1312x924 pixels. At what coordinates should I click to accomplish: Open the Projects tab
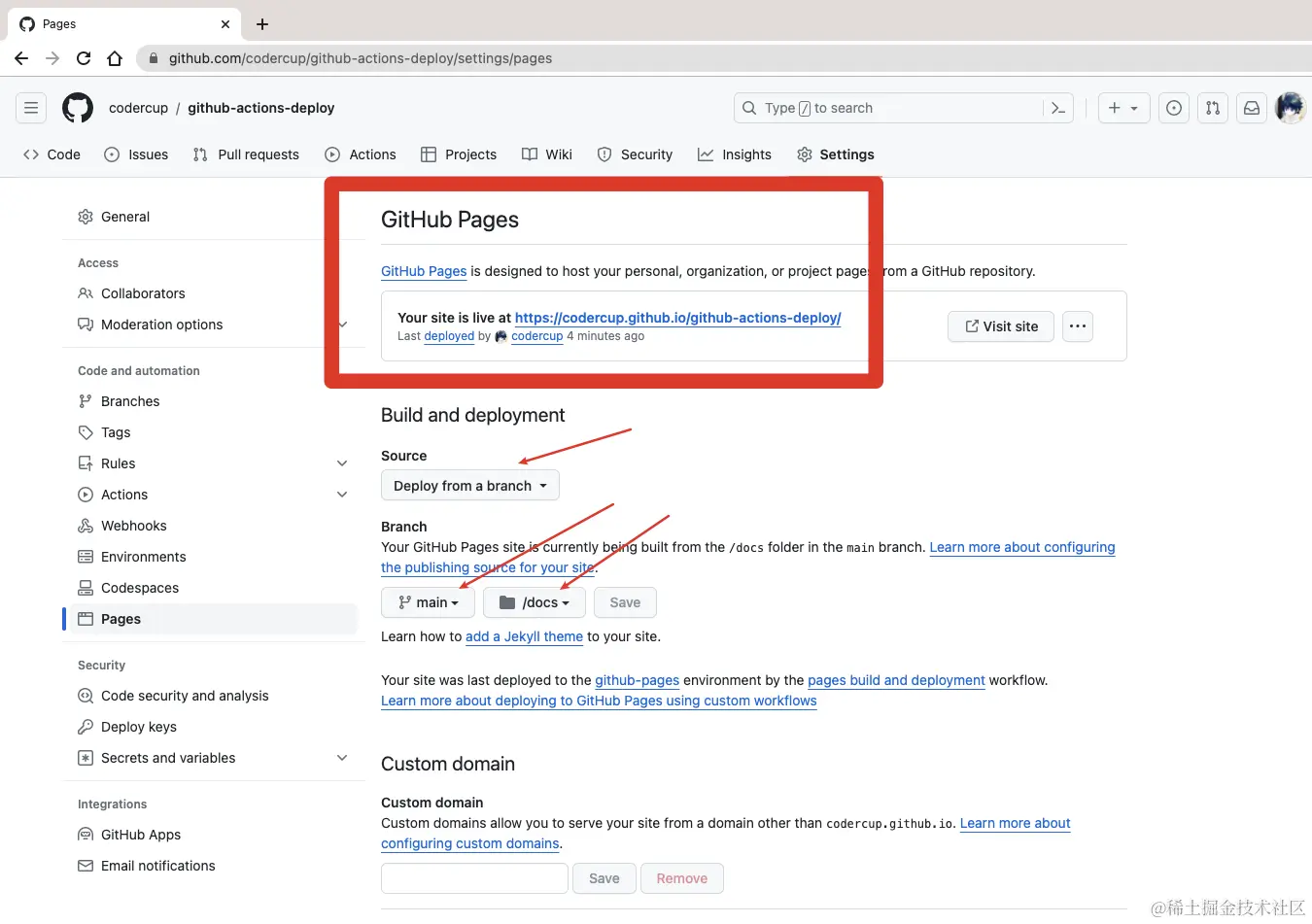(x=459, y=154)
